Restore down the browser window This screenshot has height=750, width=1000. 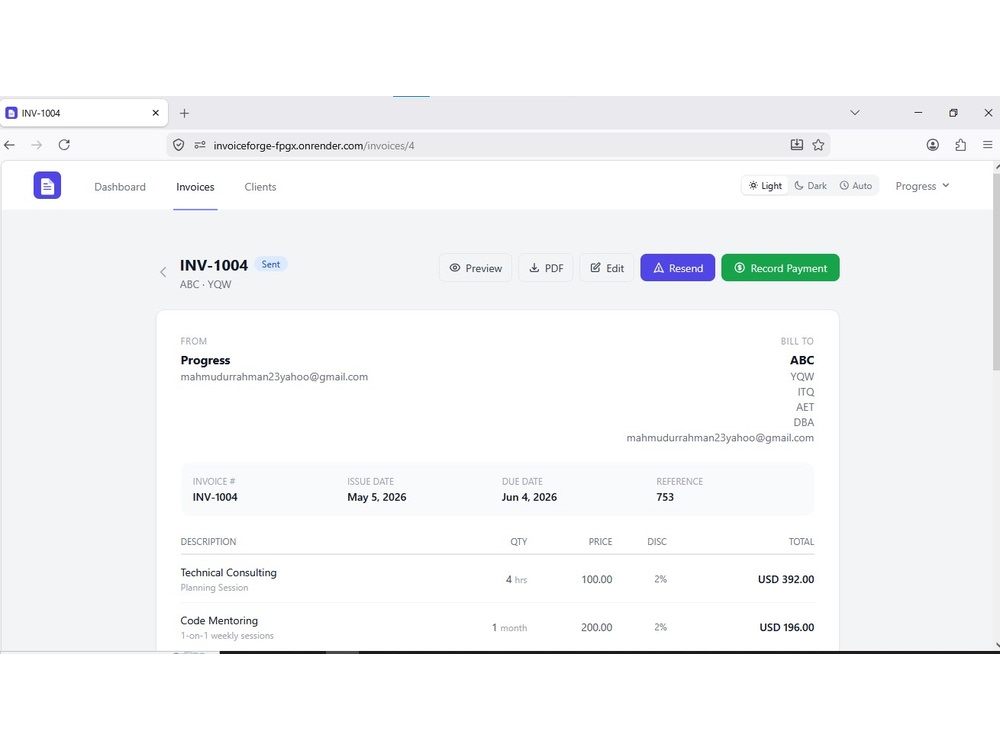click(953, 112)
